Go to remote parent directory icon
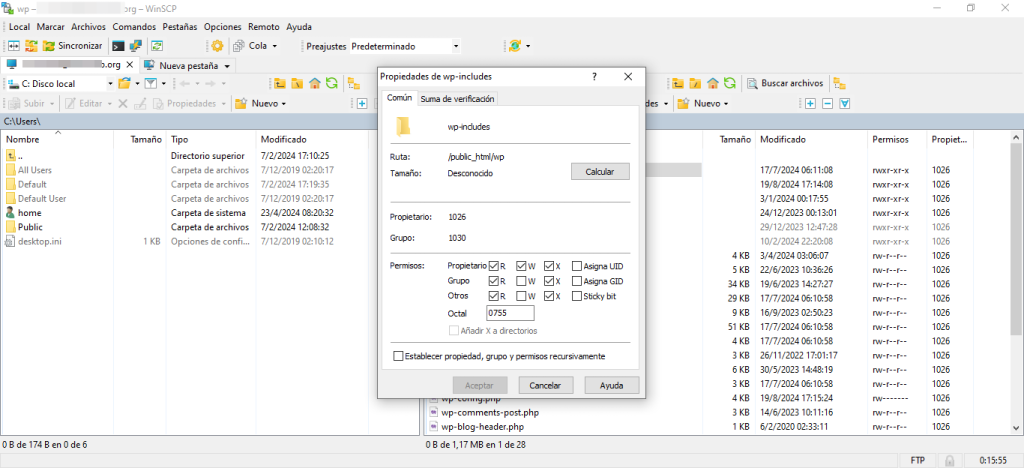Screen dimensions: 1024x468 click(679, 84)
